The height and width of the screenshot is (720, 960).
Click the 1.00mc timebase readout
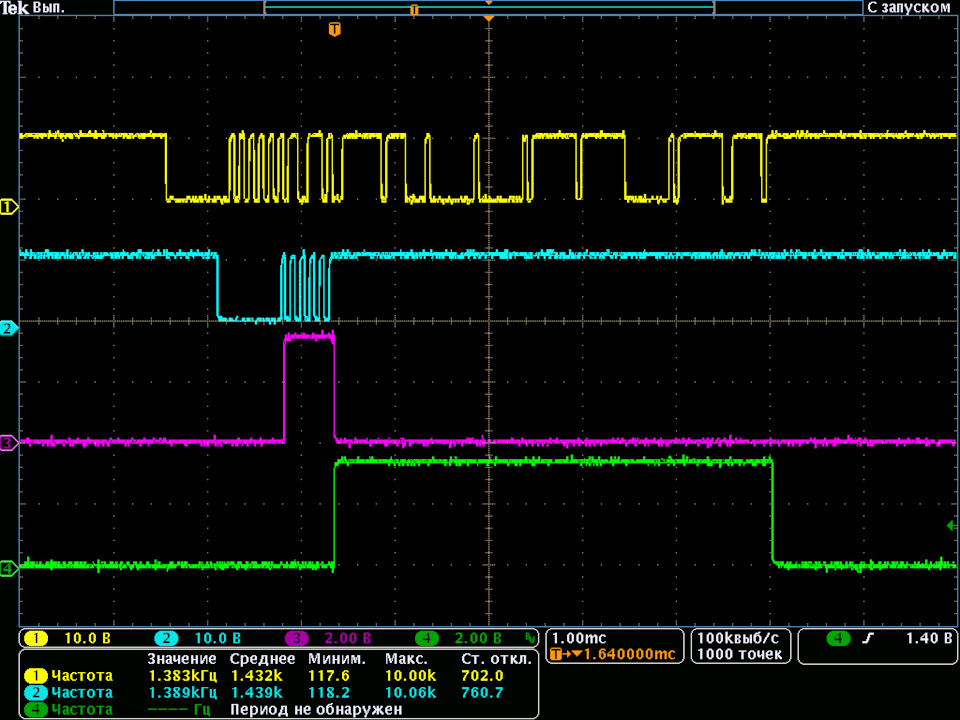pyautogui.click(x=579, y=639)
